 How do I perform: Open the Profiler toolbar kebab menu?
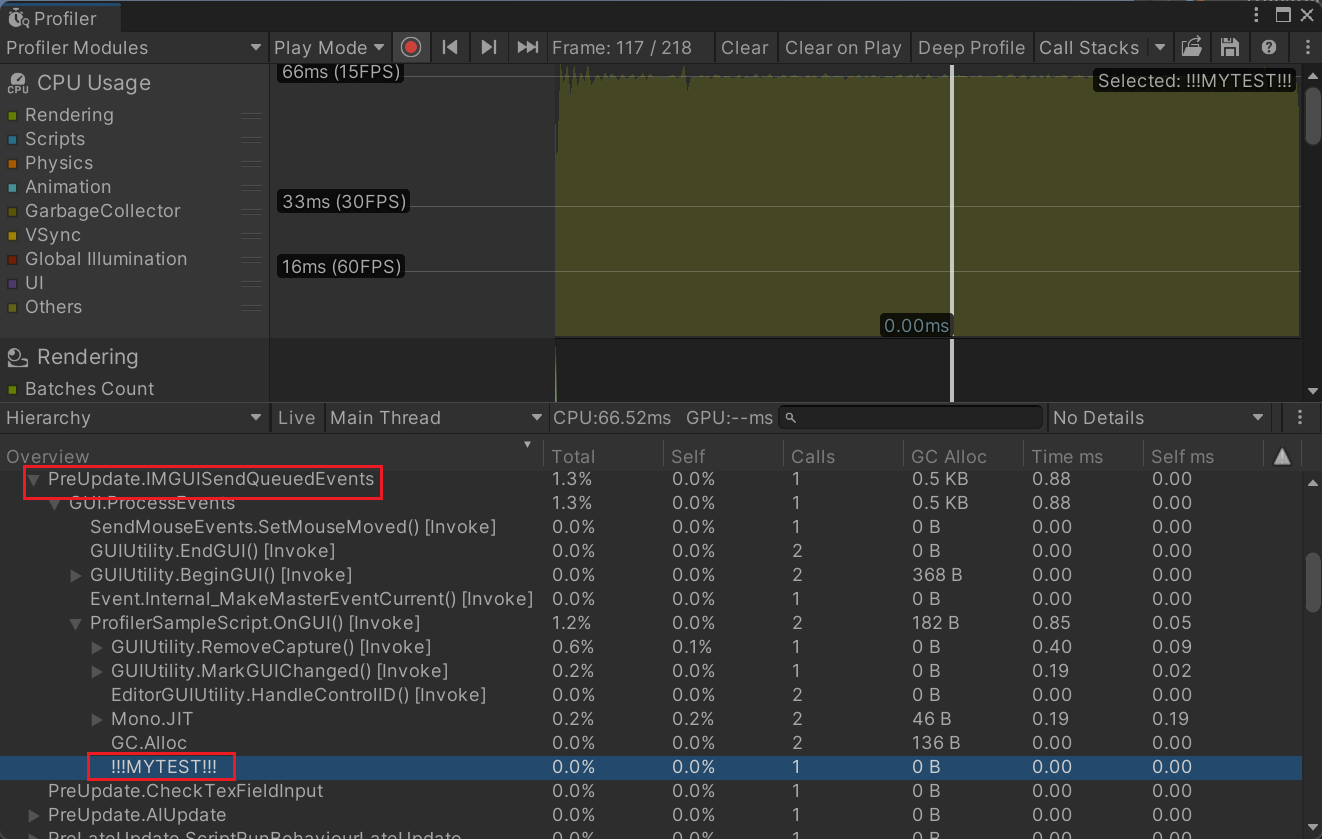[x=1307, y=47]
